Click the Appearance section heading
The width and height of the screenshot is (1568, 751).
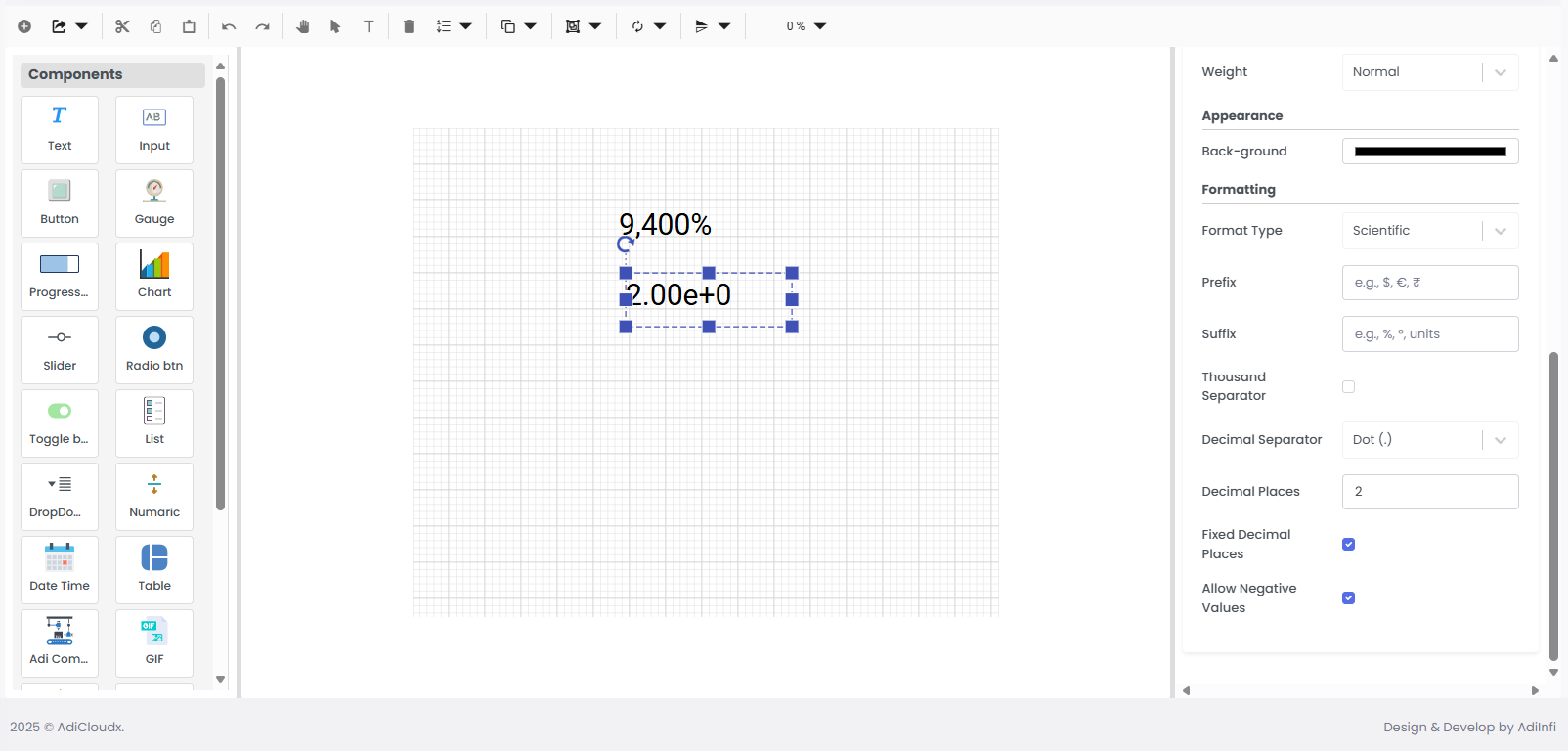click(x=1242, y=116)
